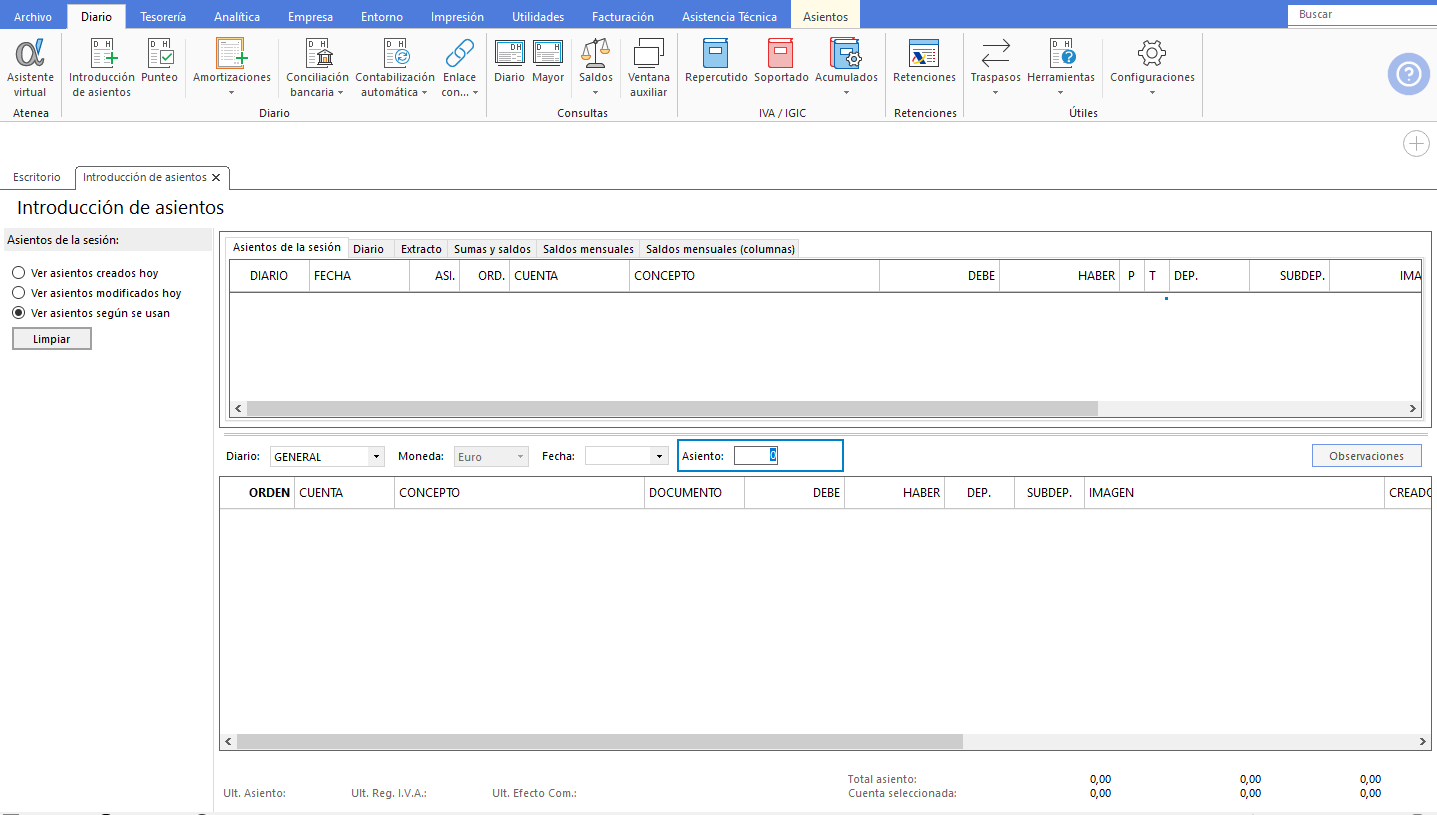Open the Archivo menu
1437x815 pixels.
coord(33,16)
